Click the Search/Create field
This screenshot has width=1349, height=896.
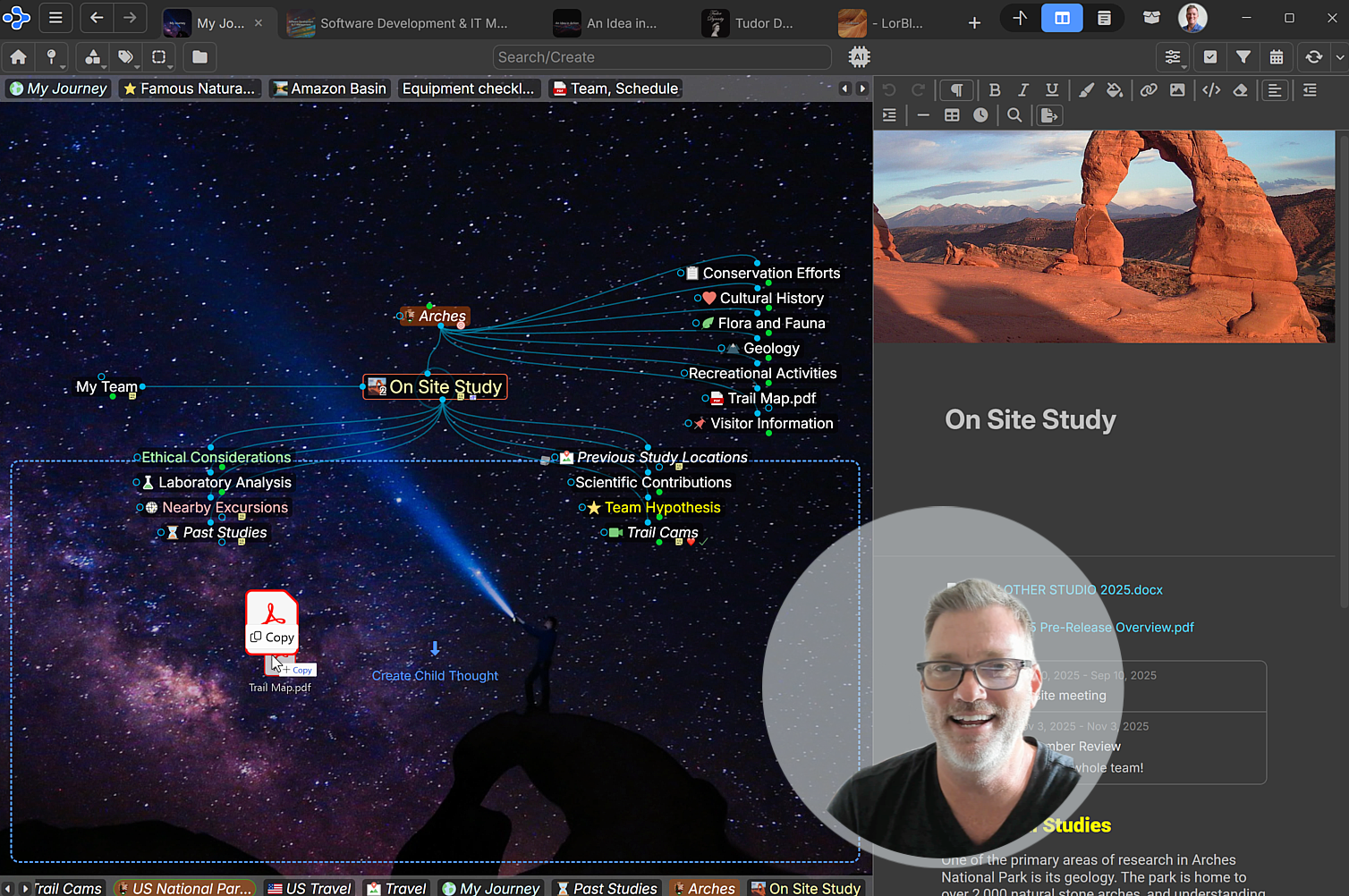tap(662, 57)
